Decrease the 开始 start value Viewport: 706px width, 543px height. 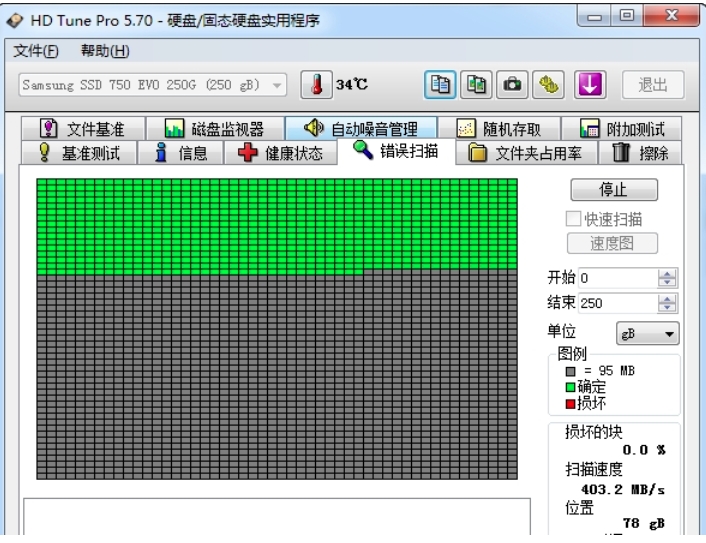pyautogui.click(x=667, y=283)
